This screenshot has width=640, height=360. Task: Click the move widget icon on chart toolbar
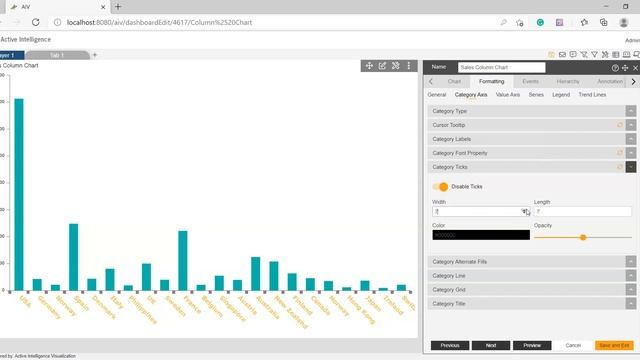coord(369,66)
